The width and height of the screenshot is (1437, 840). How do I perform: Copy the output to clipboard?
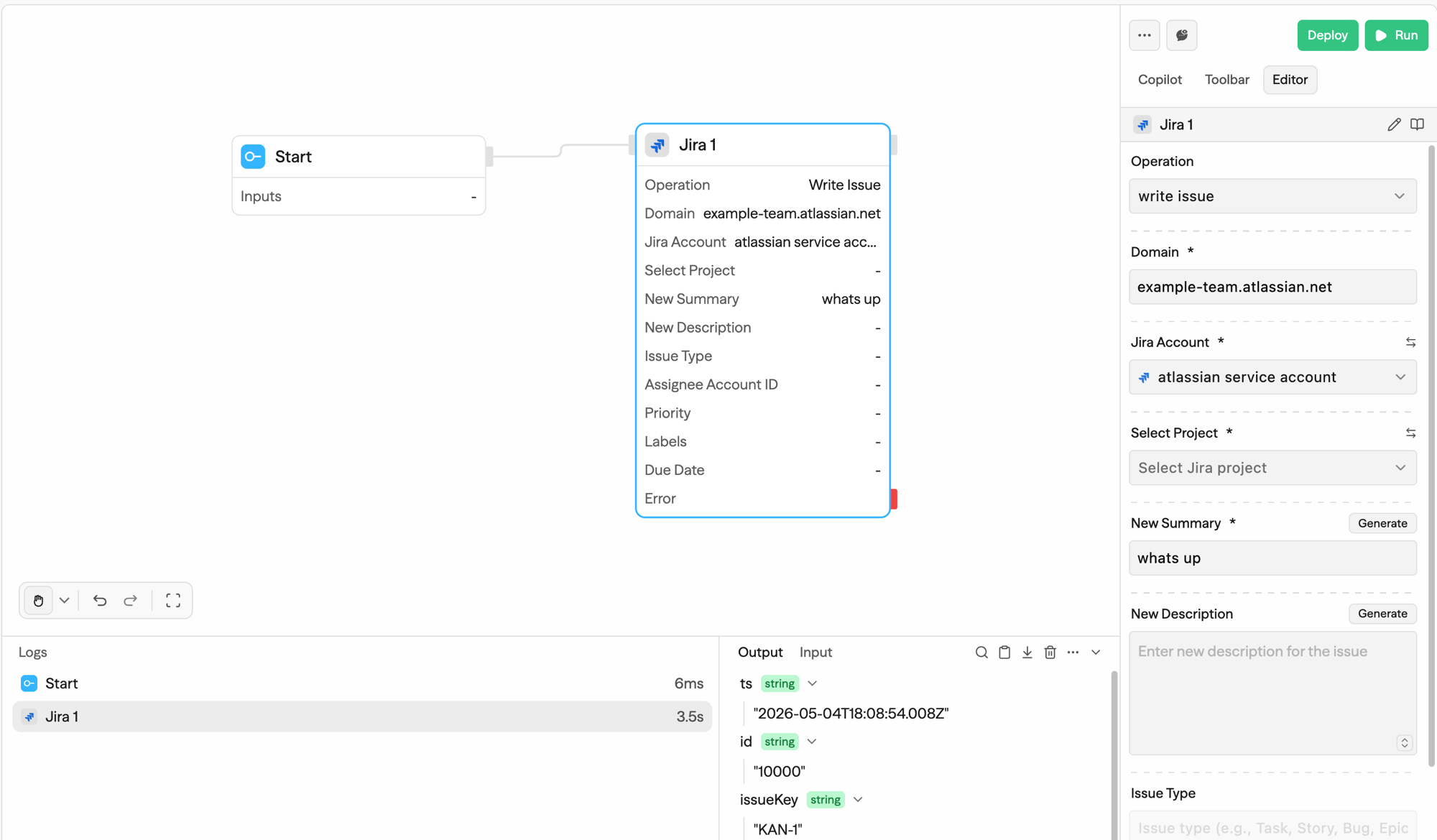pyautogui.click(x=1004, y=652)
